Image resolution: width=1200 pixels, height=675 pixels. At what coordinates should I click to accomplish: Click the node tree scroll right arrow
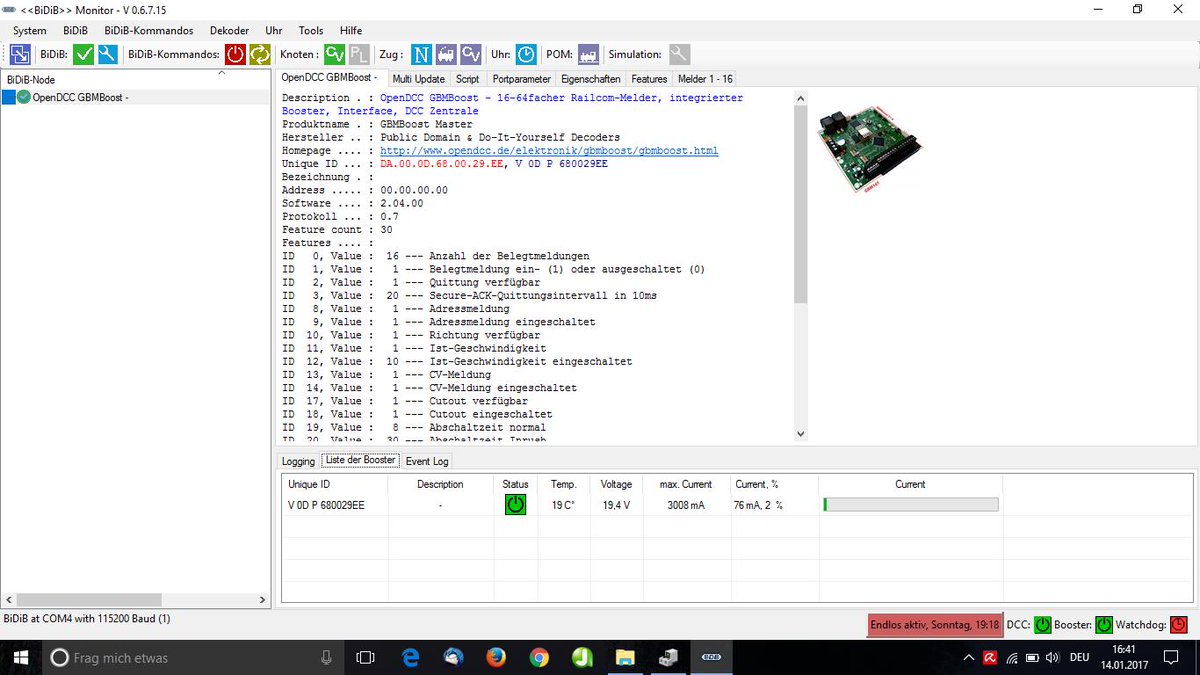tap(263, 600)
